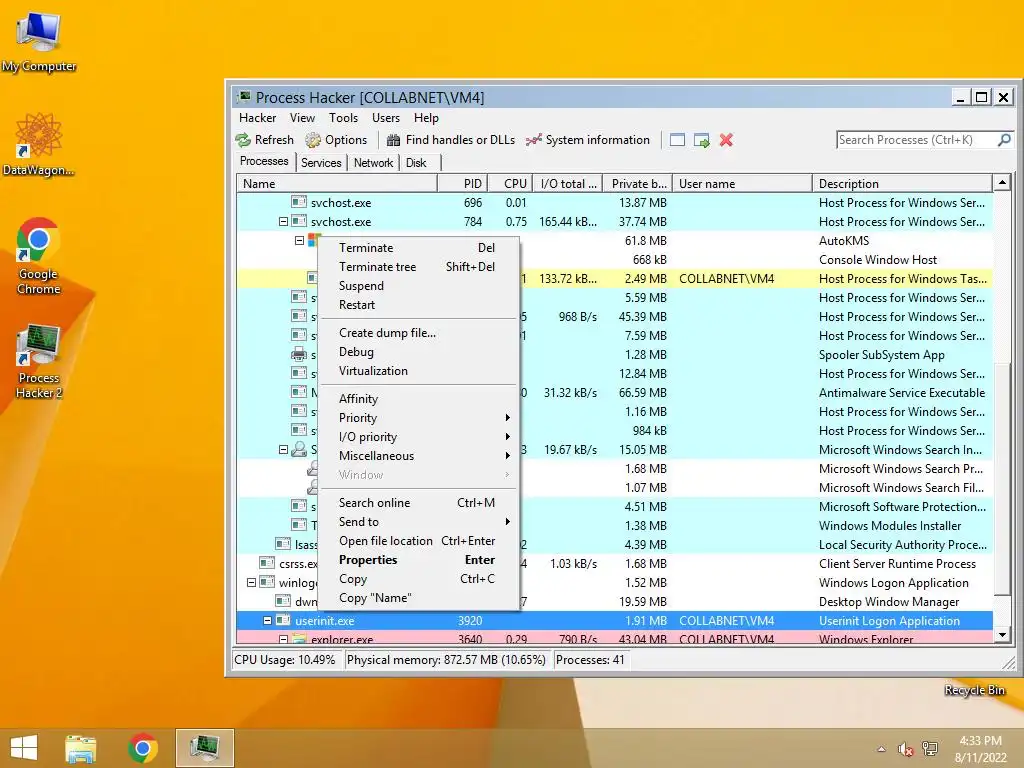This screenshot has width=1024, height=768.
Task: Sort by the CPU column header
Action: tap(510, 184)
